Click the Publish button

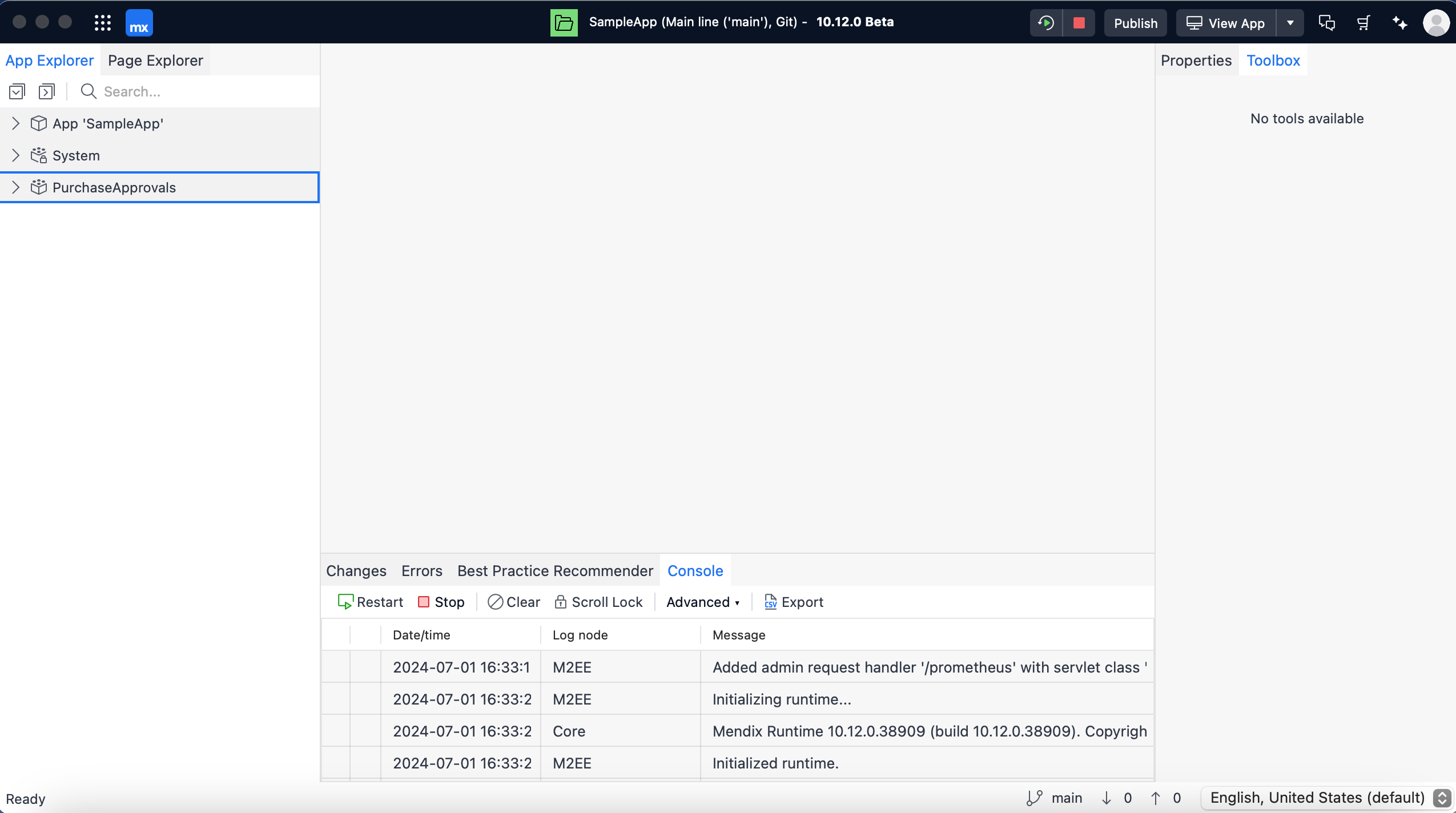[x=1135, y=23]
